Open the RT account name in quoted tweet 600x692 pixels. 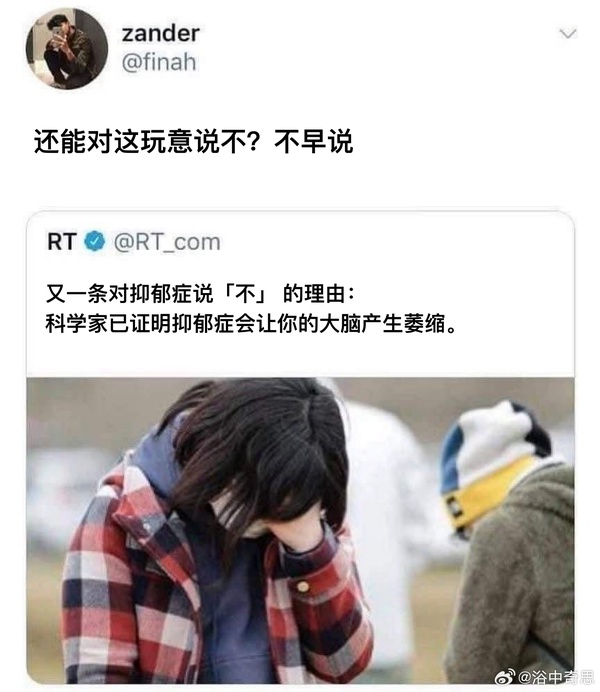62,242
